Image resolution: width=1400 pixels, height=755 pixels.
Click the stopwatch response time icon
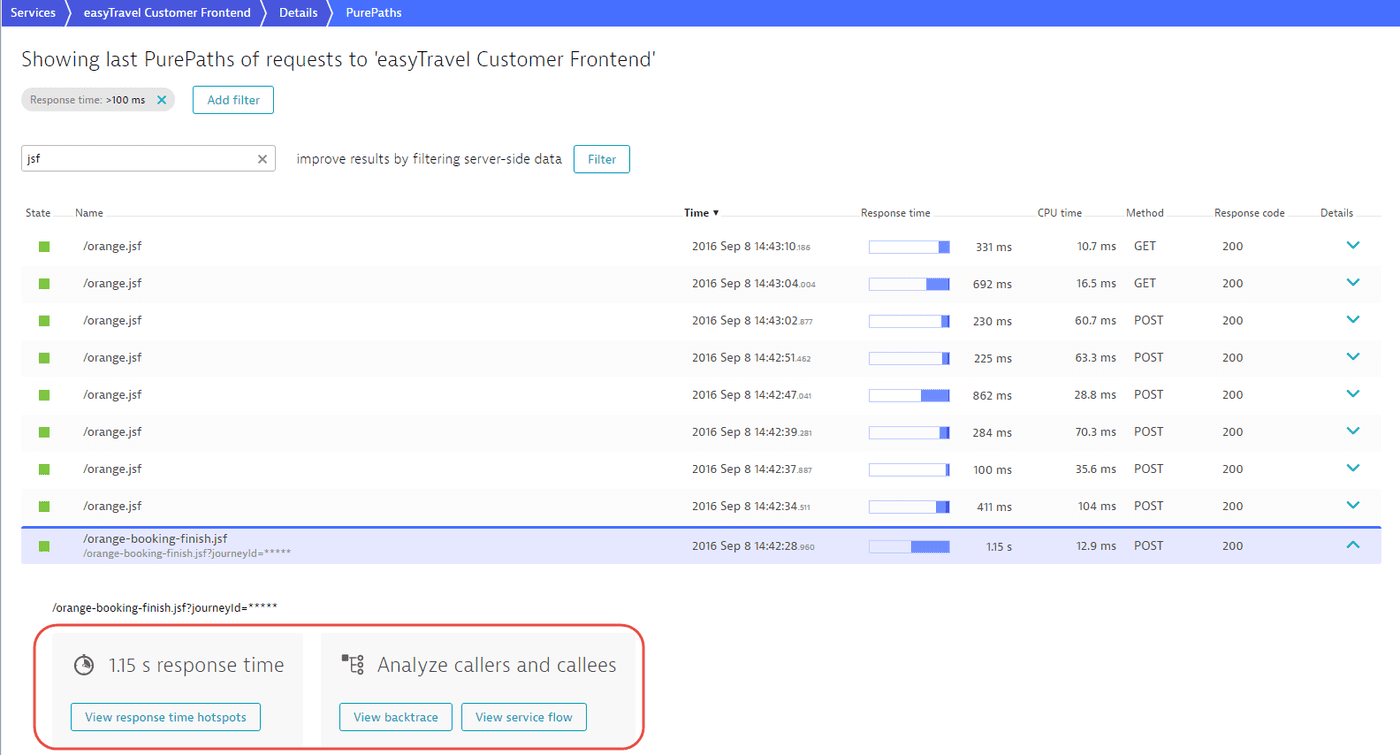pos(84,665)
